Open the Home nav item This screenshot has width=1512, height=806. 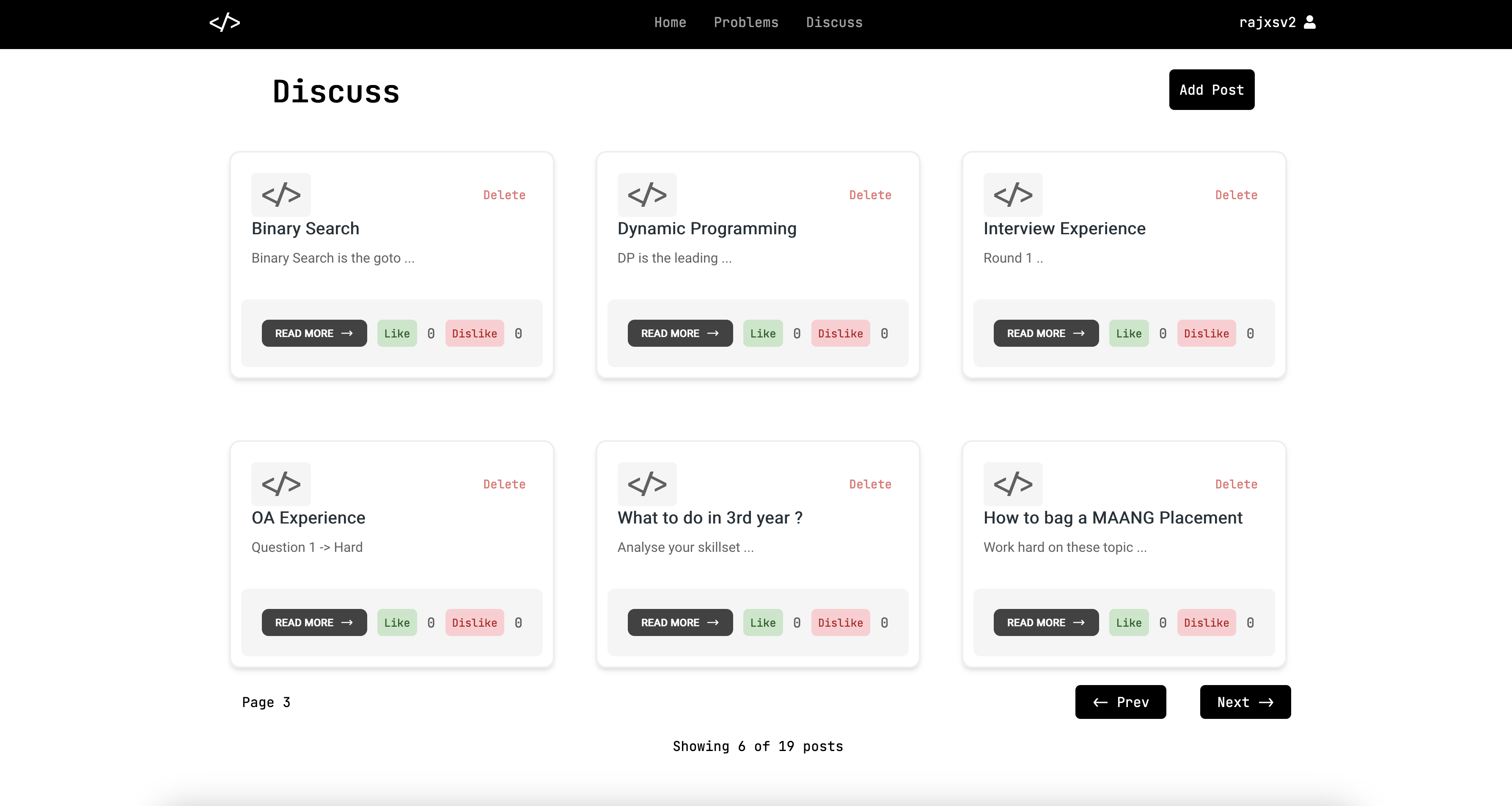pos(670,22)
